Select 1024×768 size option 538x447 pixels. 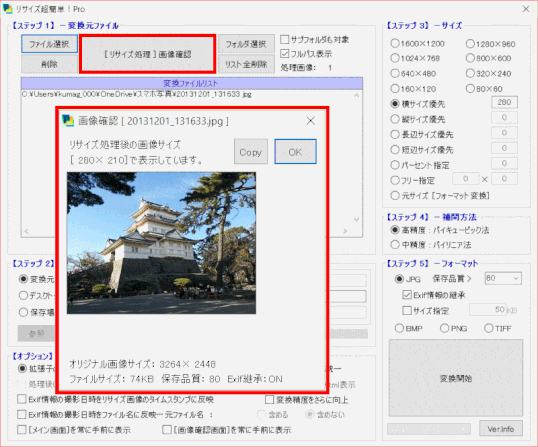pyautogui.click(x=395, y=58)
